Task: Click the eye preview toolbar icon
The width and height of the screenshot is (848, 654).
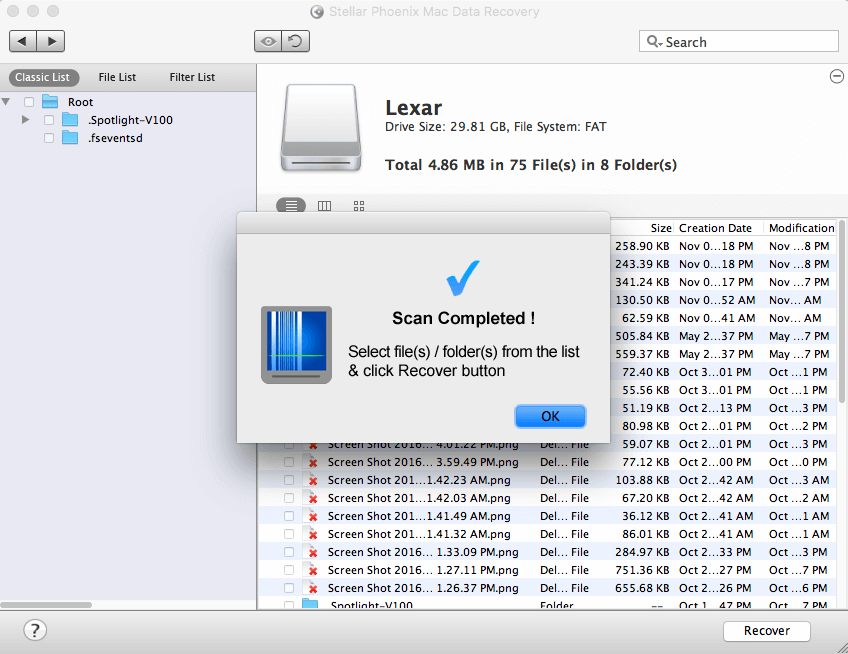Action: point(268,41)
